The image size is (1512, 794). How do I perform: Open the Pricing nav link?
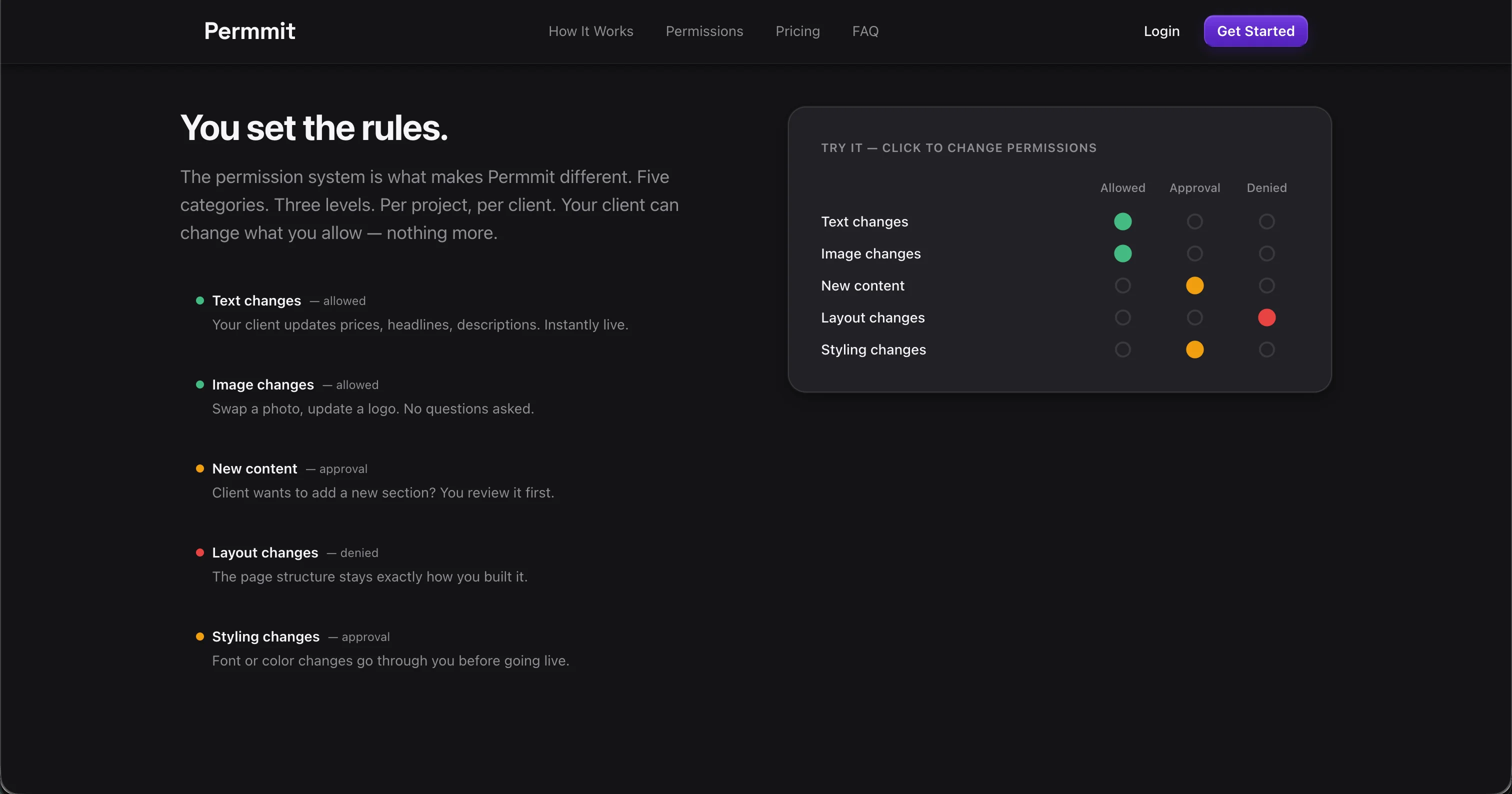point(797,31)
